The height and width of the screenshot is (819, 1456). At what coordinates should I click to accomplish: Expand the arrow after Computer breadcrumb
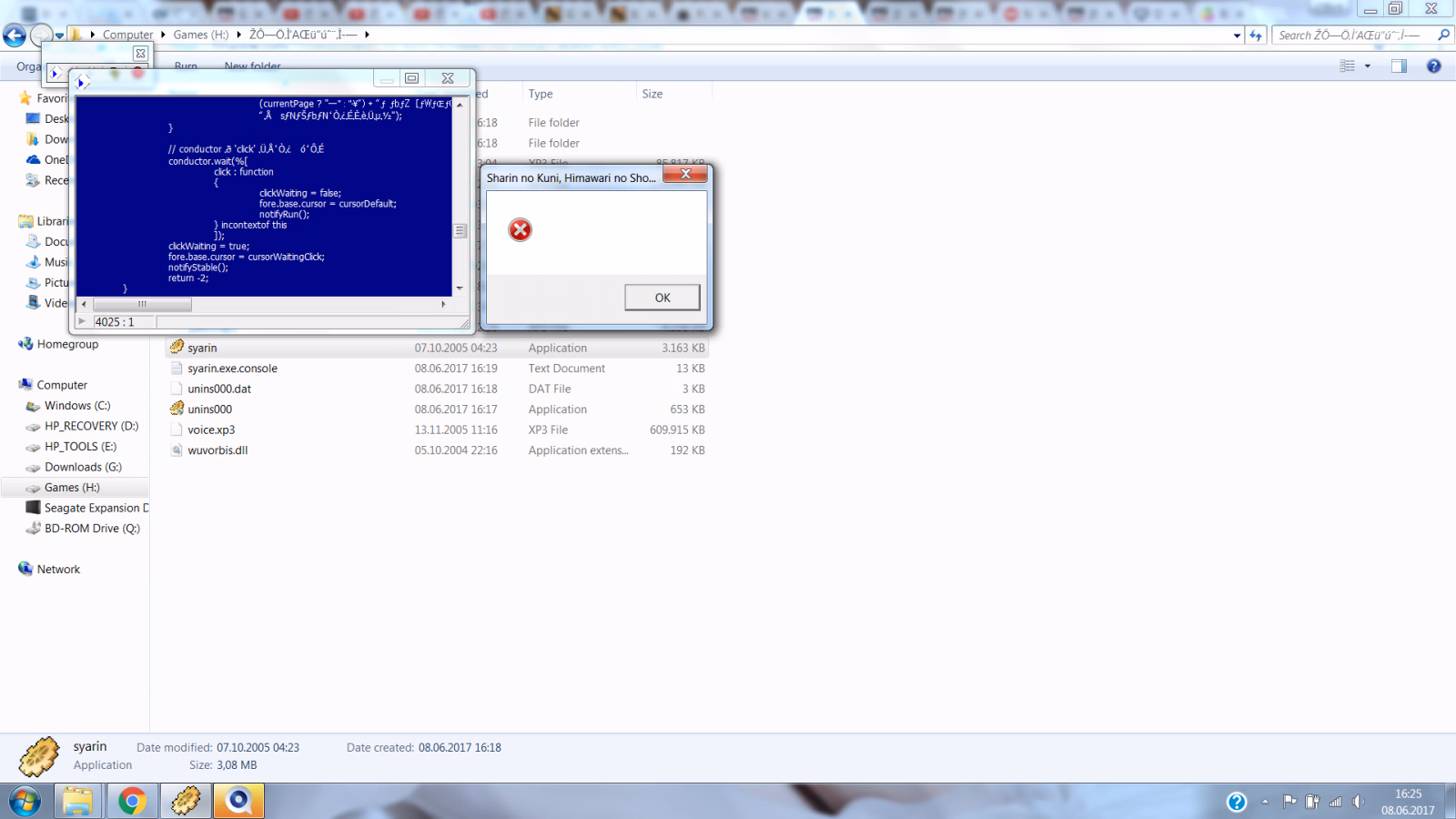(163, 35)
